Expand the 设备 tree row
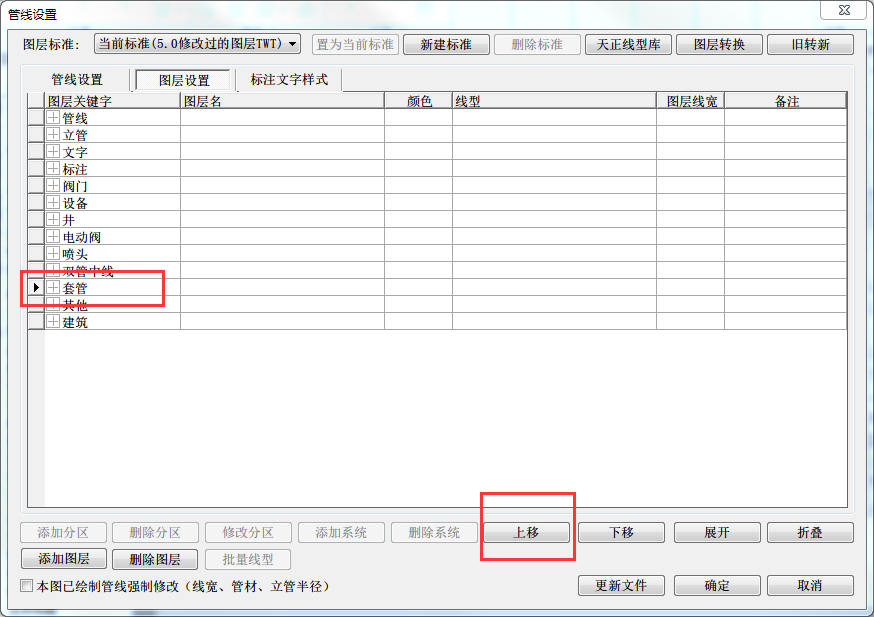The height and width of the screenshot is (617, 874). (53, 202)
